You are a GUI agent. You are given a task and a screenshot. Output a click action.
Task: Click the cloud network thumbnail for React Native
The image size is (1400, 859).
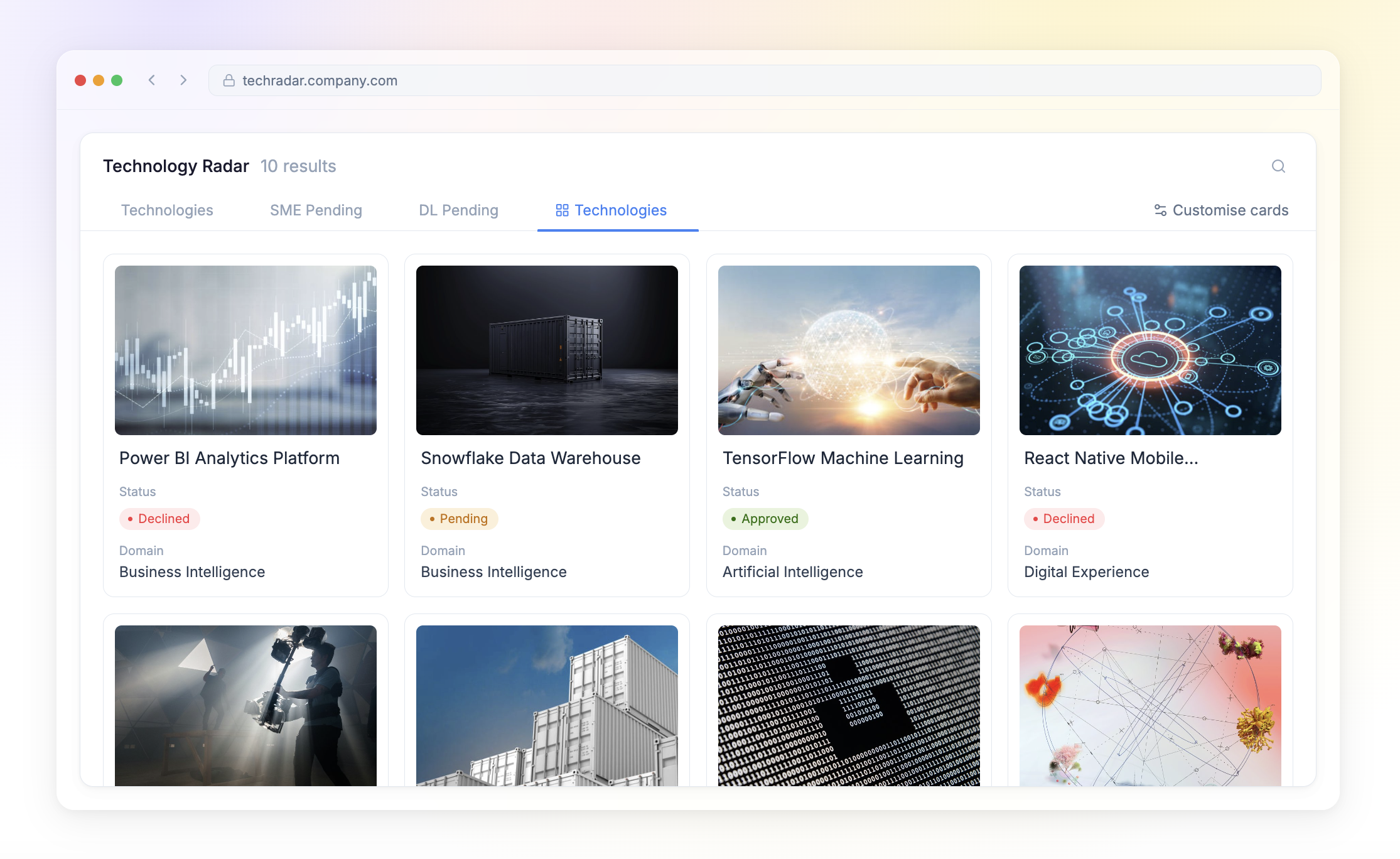coord(1150,350)
